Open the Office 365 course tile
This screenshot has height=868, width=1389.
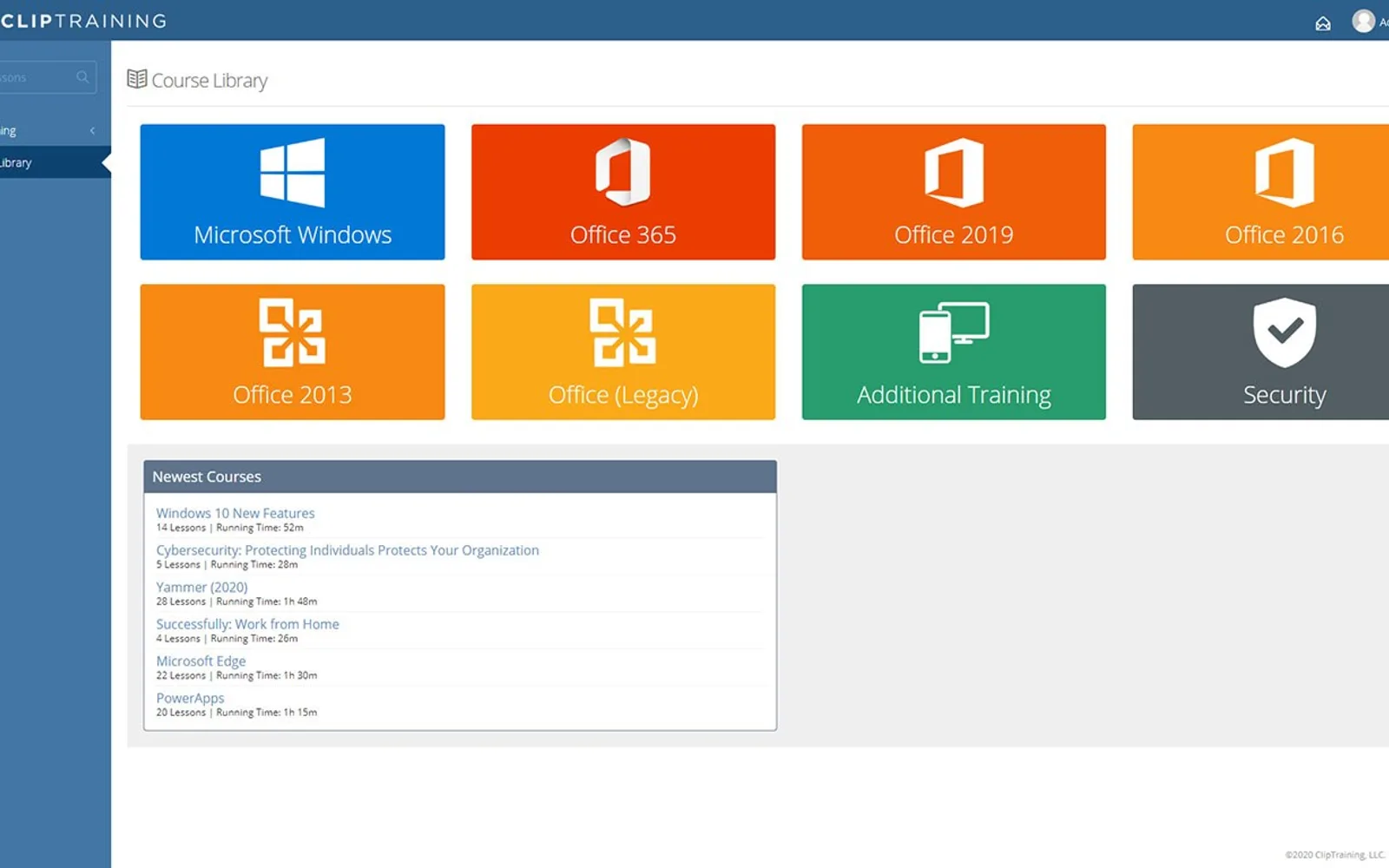pyautogui.click(x=623, y=192)
